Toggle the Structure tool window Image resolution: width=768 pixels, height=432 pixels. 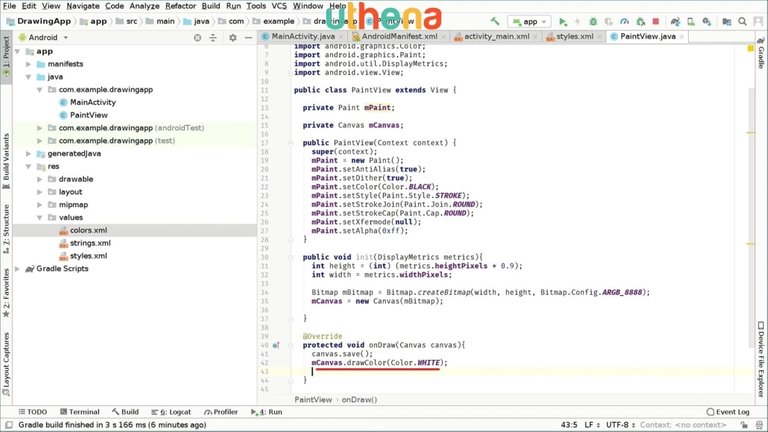pos(6,227)
